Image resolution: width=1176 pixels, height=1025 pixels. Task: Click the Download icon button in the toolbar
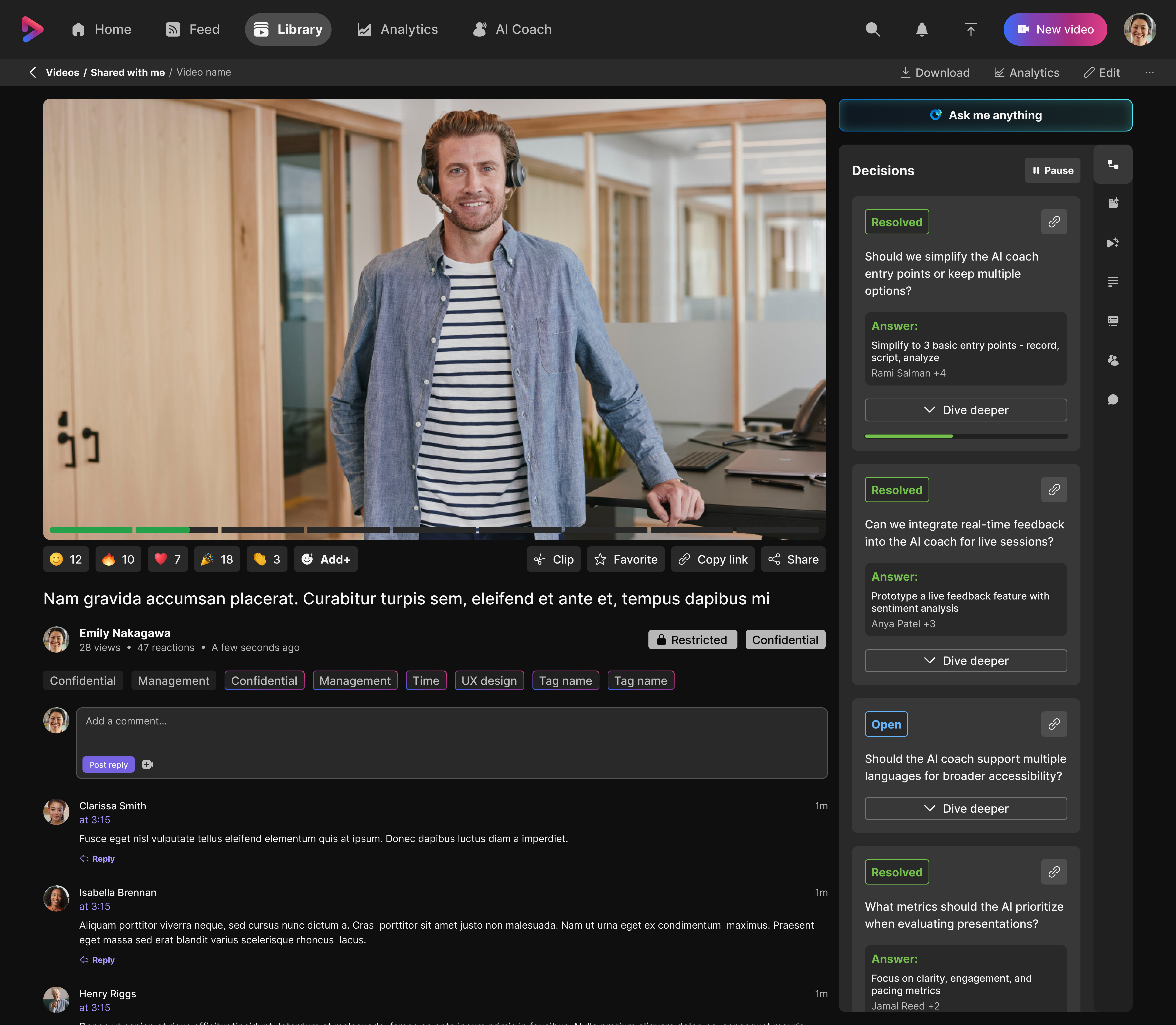click(935, 73)
